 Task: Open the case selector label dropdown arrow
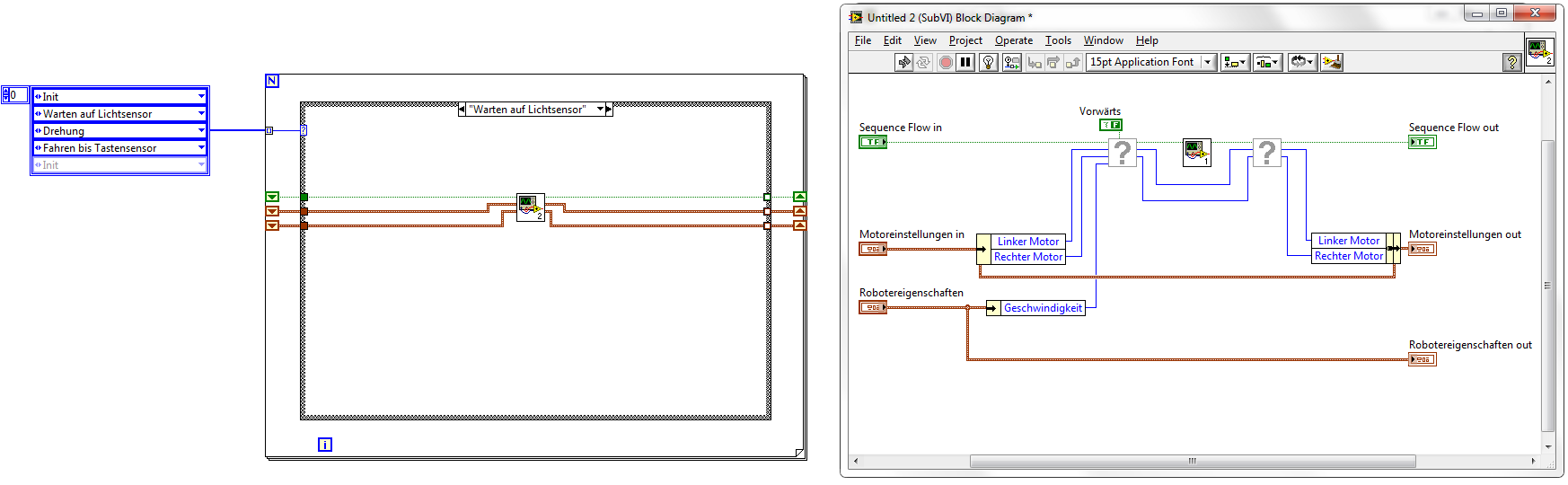(600, 110)
